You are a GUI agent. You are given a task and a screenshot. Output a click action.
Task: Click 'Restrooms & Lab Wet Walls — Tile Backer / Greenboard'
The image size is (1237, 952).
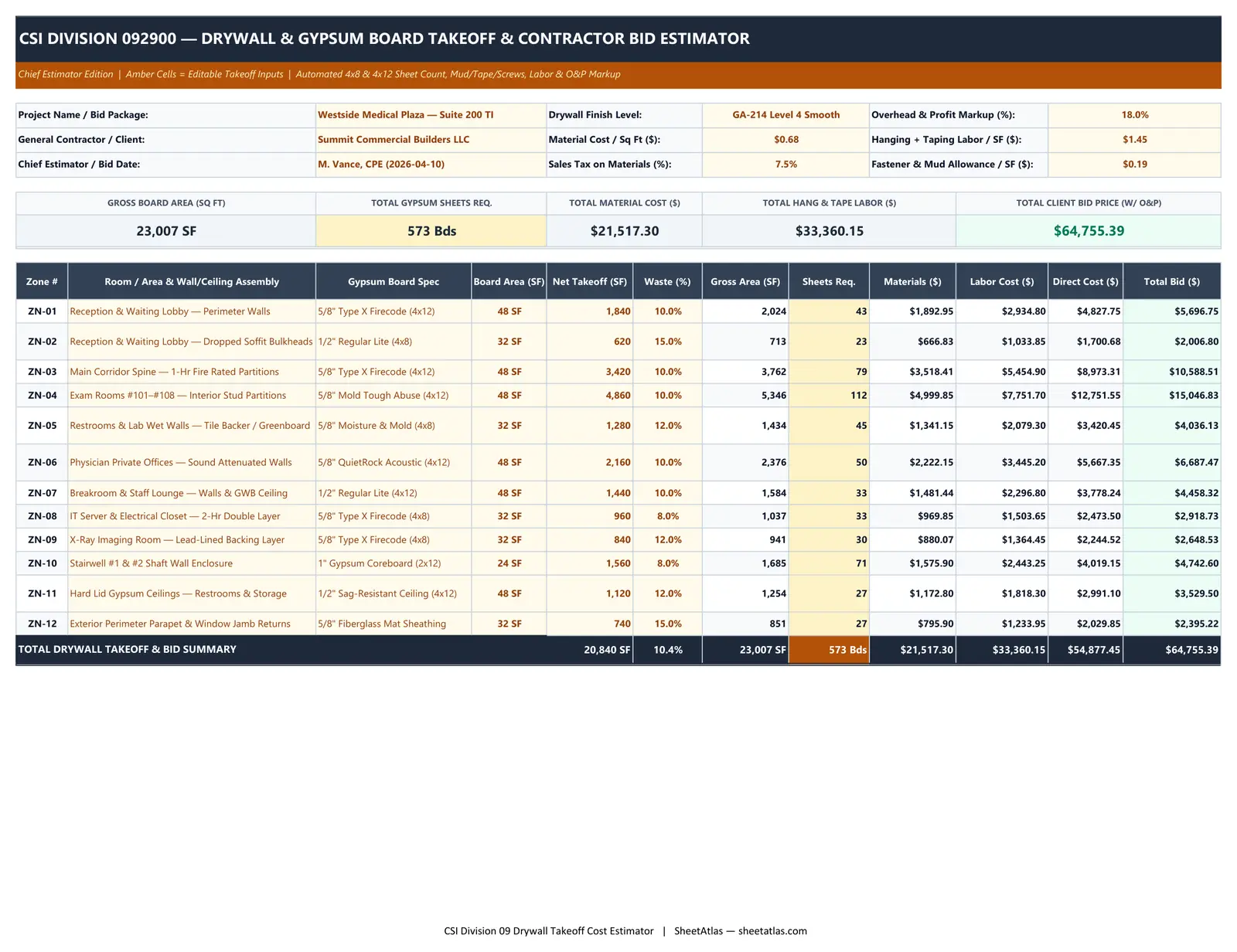(192, 426)
